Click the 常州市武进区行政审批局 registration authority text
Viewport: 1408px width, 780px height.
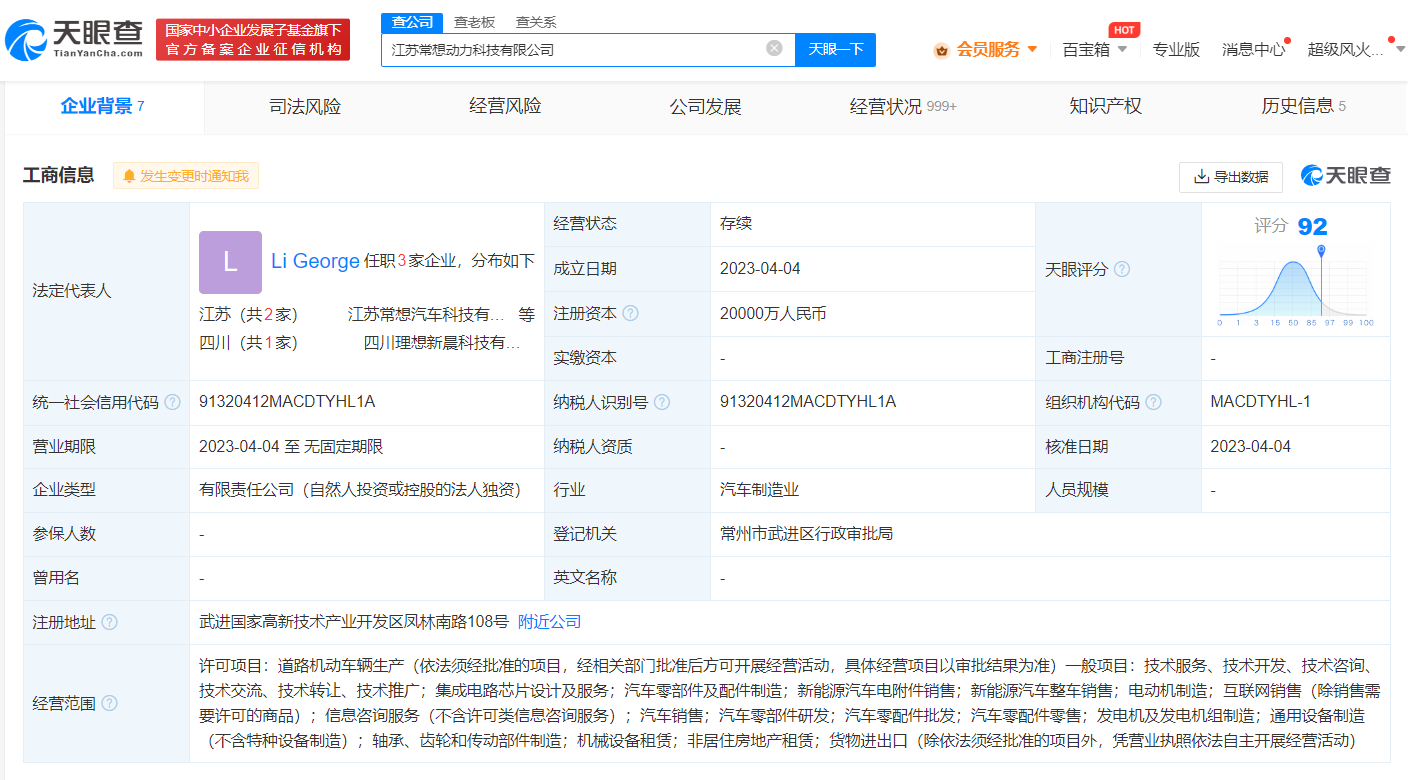pos(807,534)
